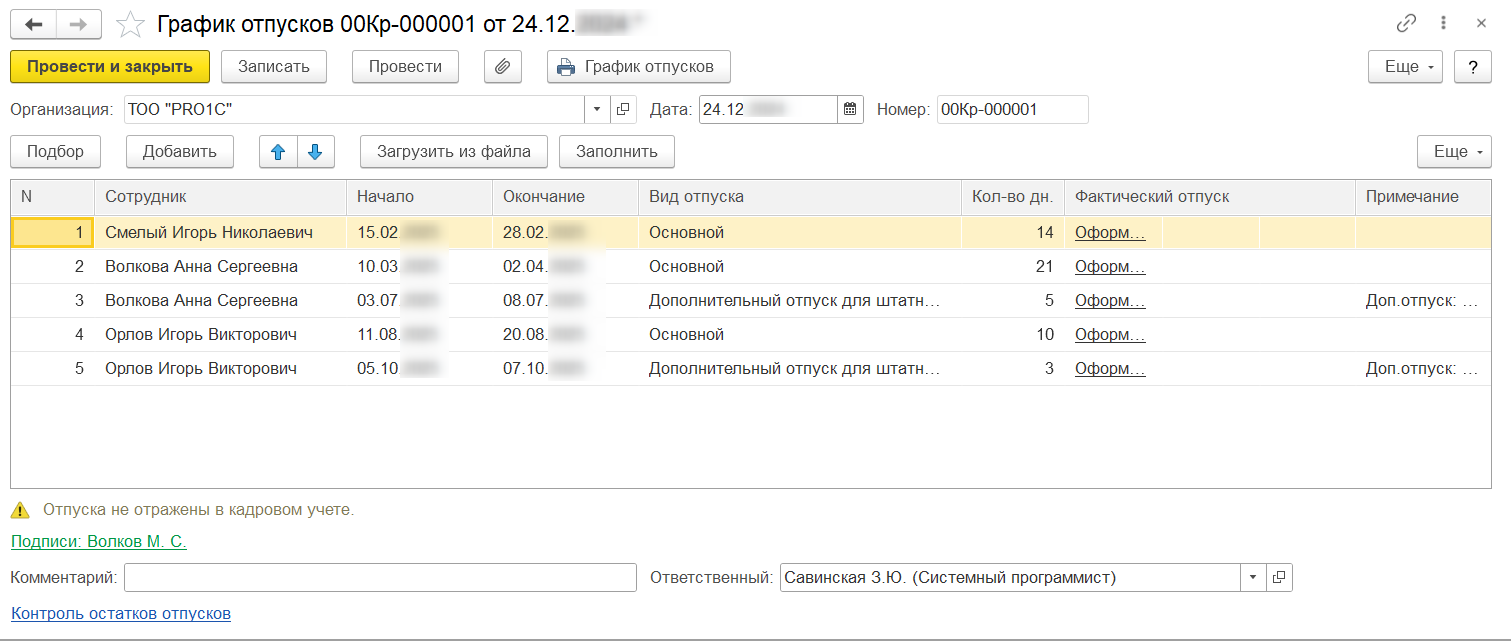Click Оформ… link in row 5
Viewport: 1511px width, 641px height.
(x=1110, y=369)
